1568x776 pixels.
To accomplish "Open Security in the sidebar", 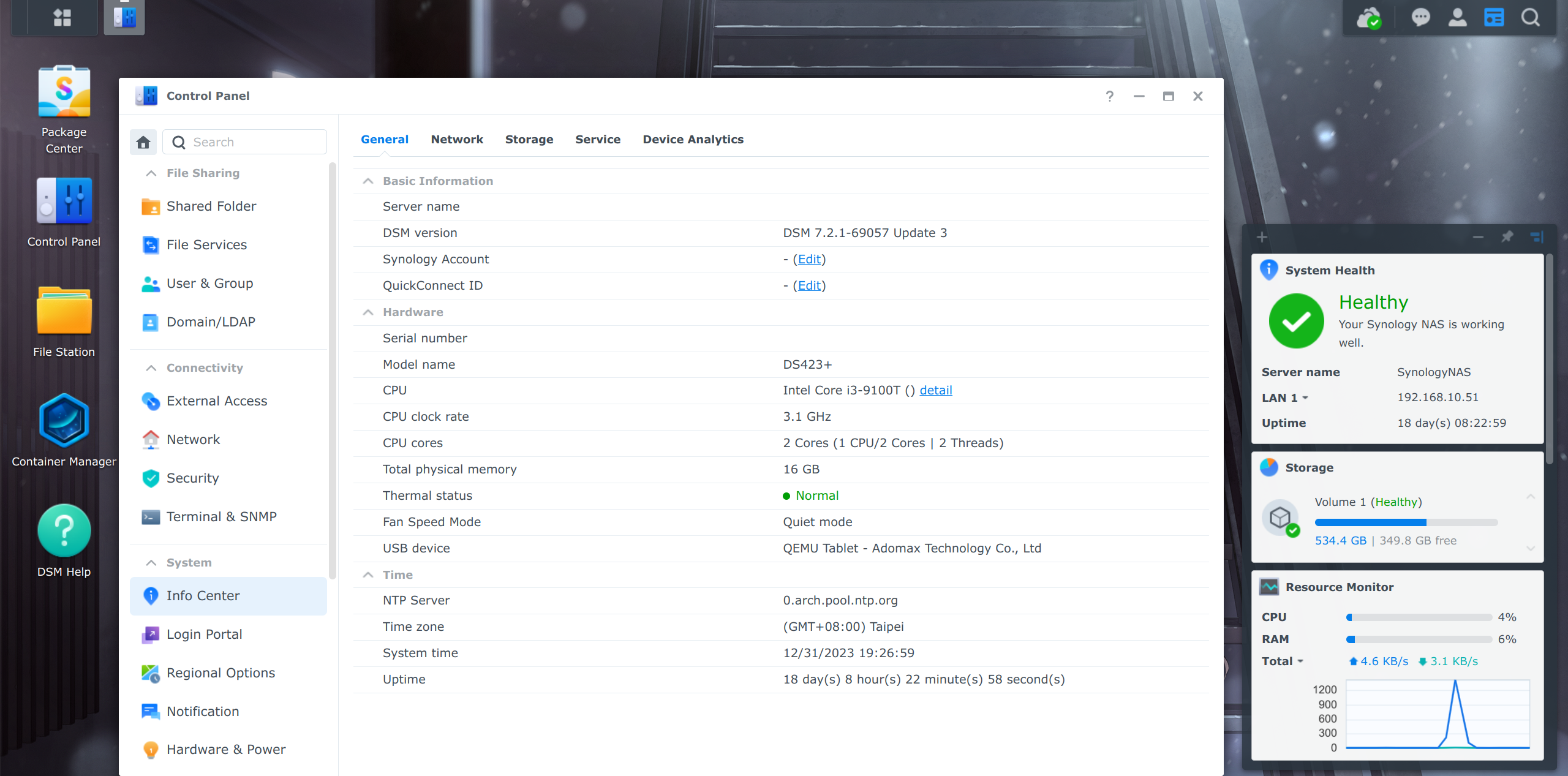I will point(192,478).
